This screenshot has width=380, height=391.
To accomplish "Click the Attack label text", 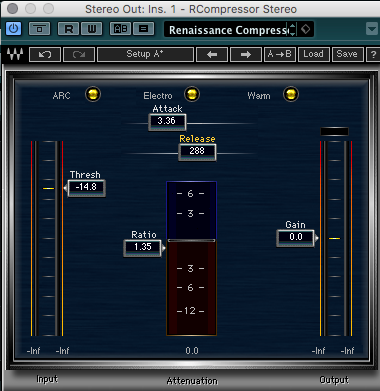I will coord(167,109).
